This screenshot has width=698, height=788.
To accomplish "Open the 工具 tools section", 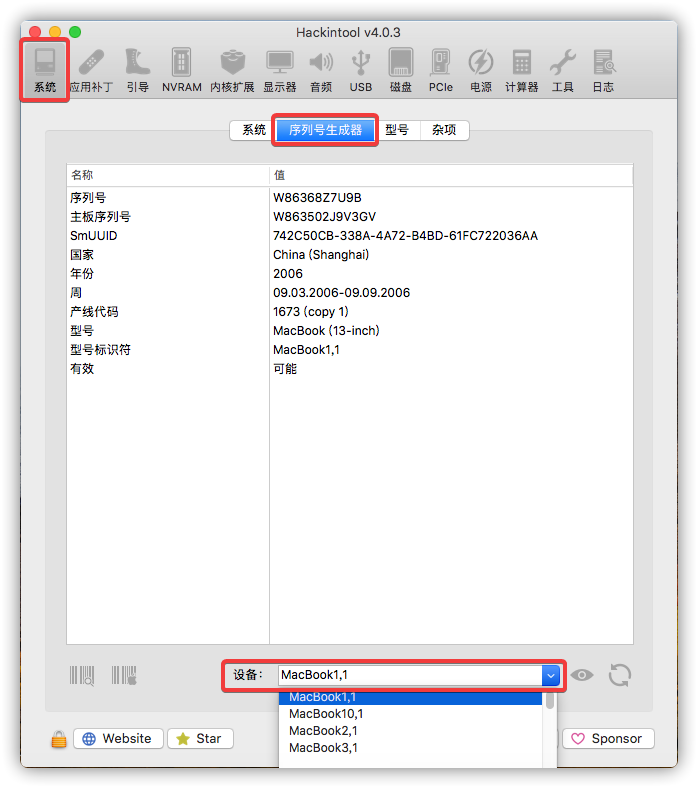I will click(563, 70).
